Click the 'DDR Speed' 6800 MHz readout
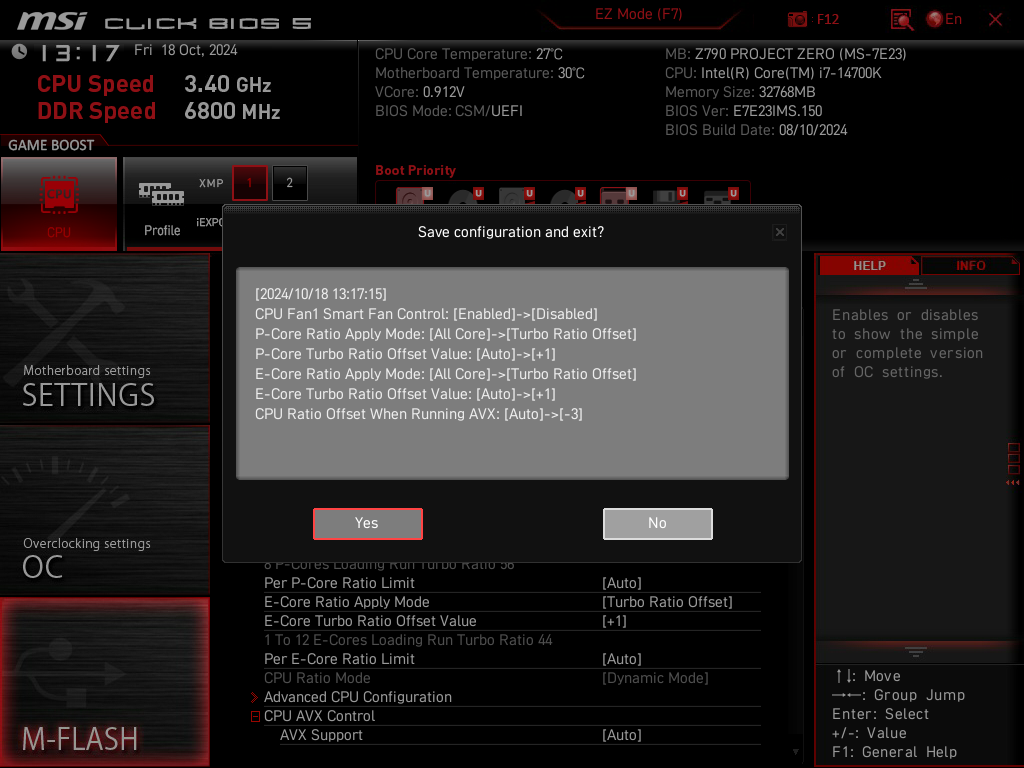1024x768 pixels. (x=159, y=111)
